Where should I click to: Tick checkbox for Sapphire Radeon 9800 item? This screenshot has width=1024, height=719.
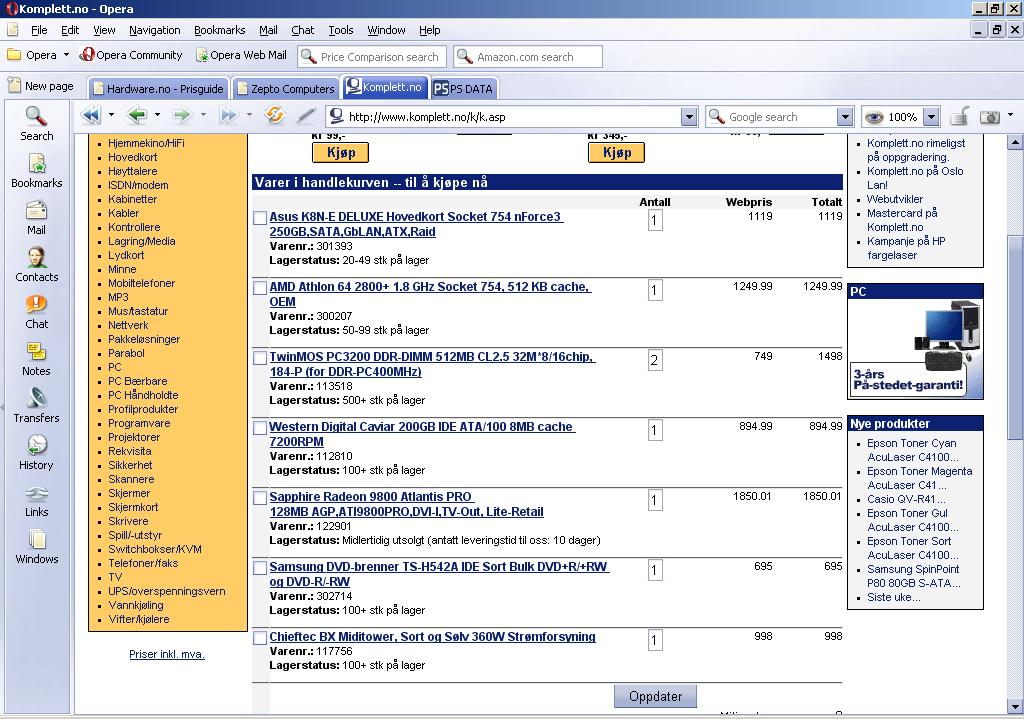[x=260, y=498]
